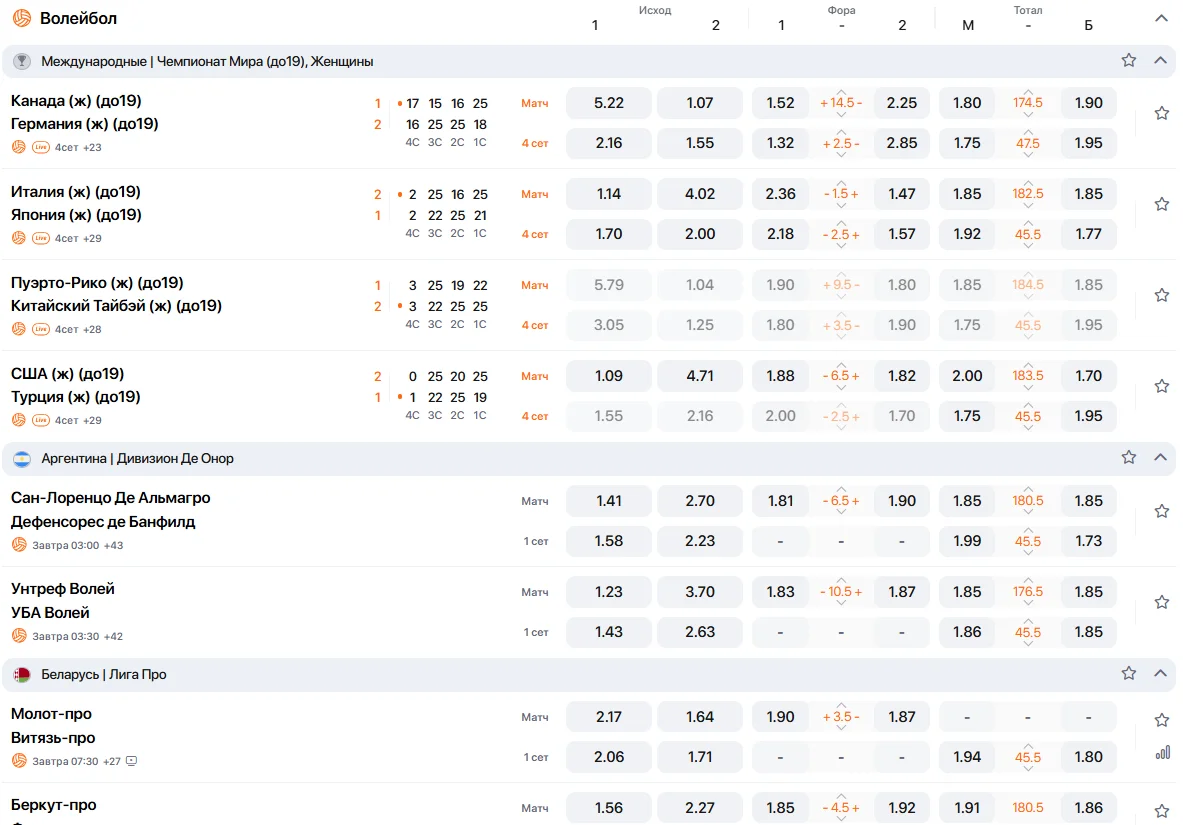Click the Live badge under Канада vs Германия
The height and width of the screenshot is (825, 1183).
coord(41,147)
